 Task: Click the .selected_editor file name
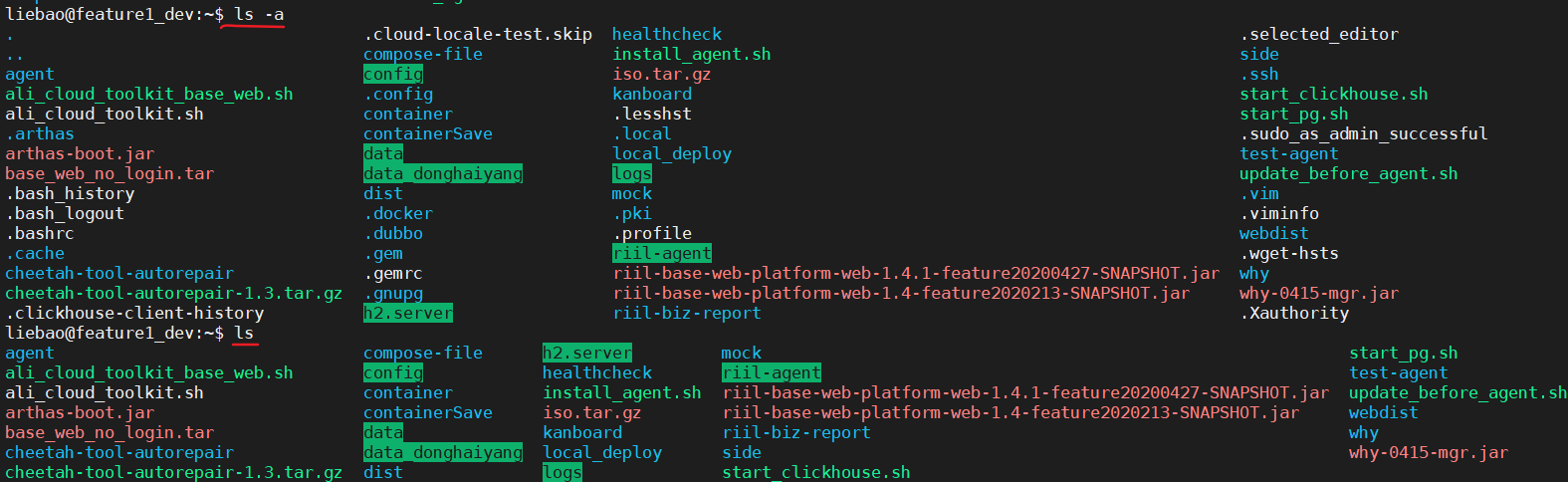(x=1319, y=34)
